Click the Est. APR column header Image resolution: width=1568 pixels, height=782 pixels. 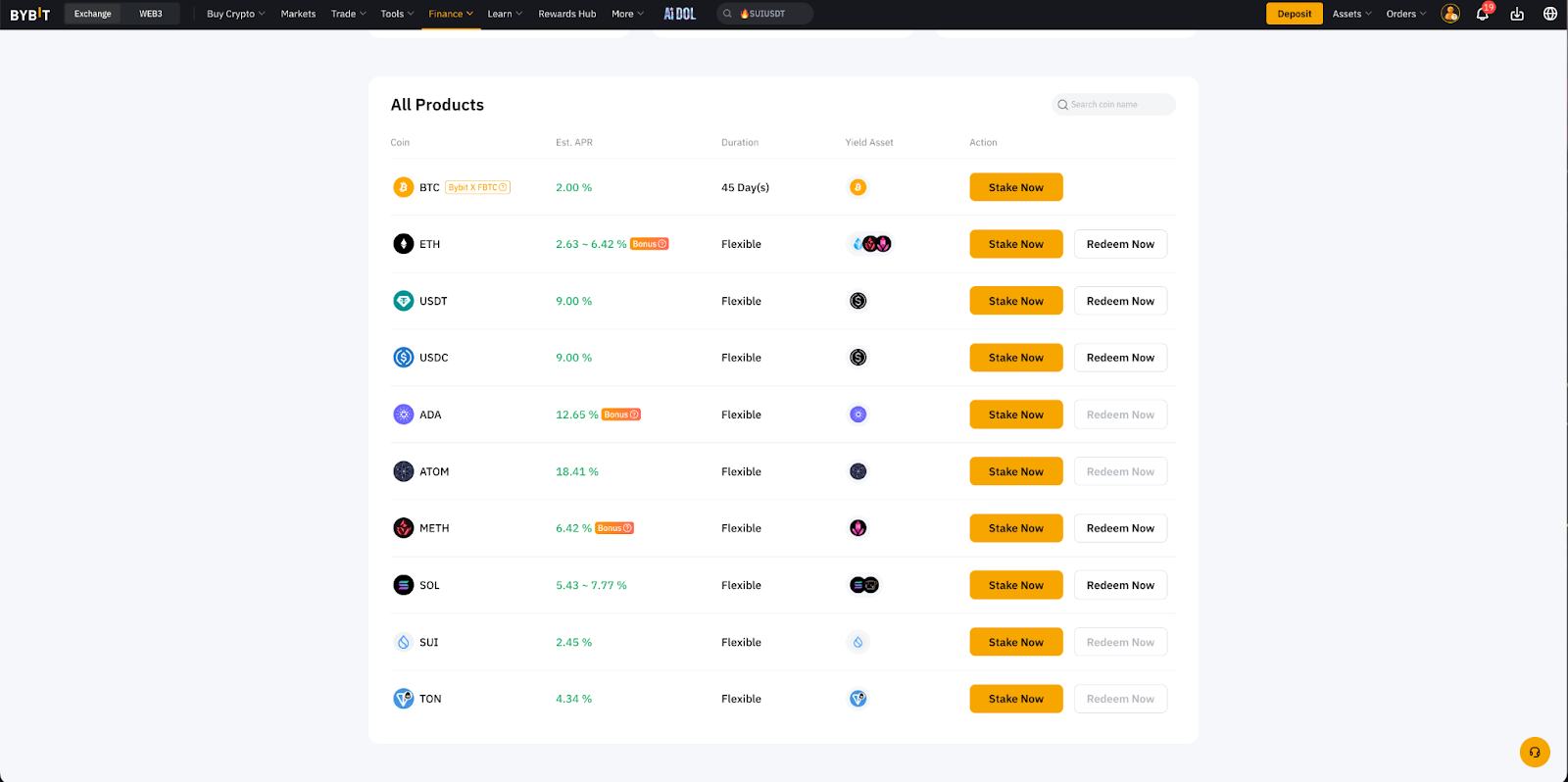tap(574, 143)
